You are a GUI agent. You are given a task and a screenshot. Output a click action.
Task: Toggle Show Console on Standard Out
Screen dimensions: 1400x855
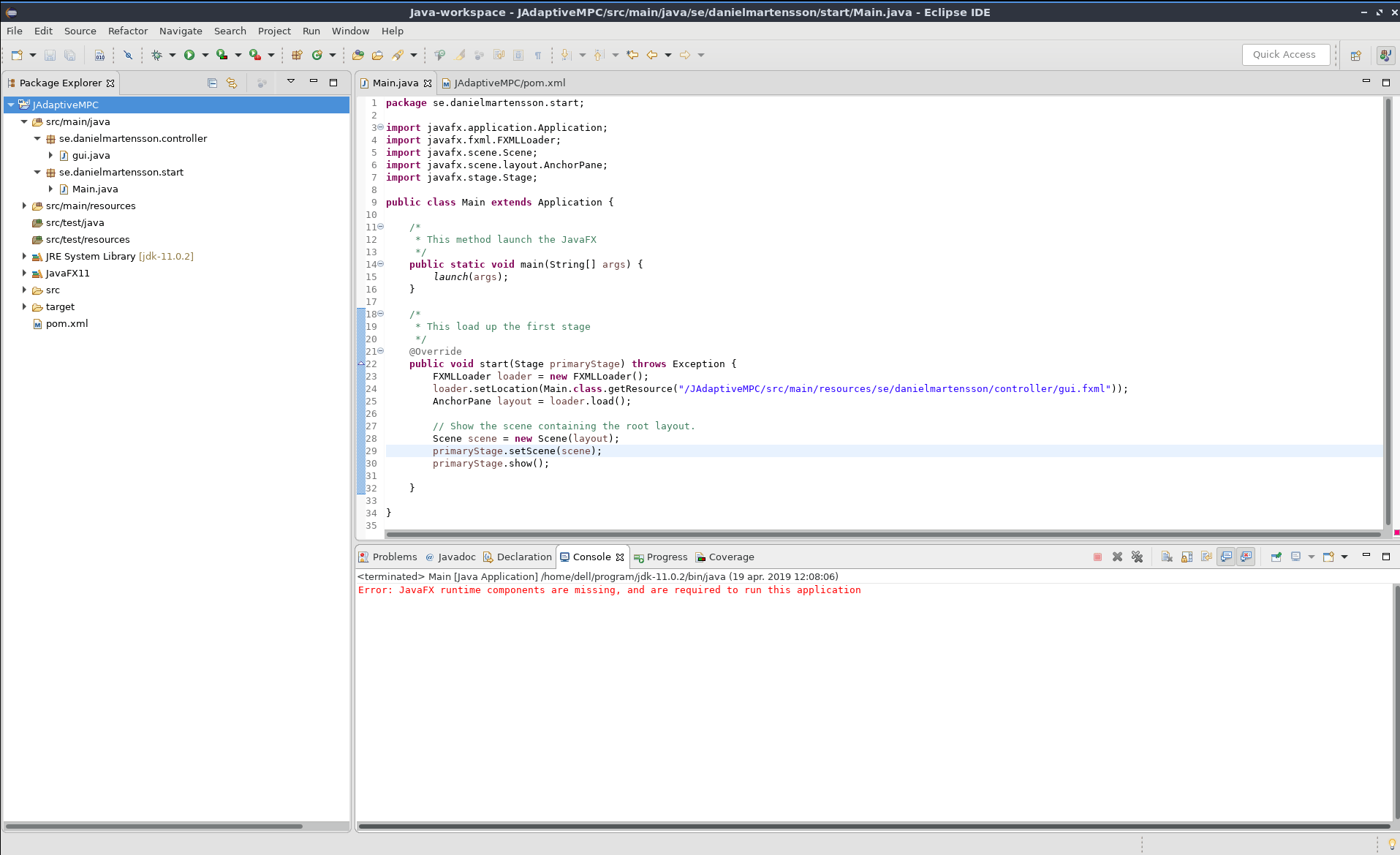point(1226,557)
